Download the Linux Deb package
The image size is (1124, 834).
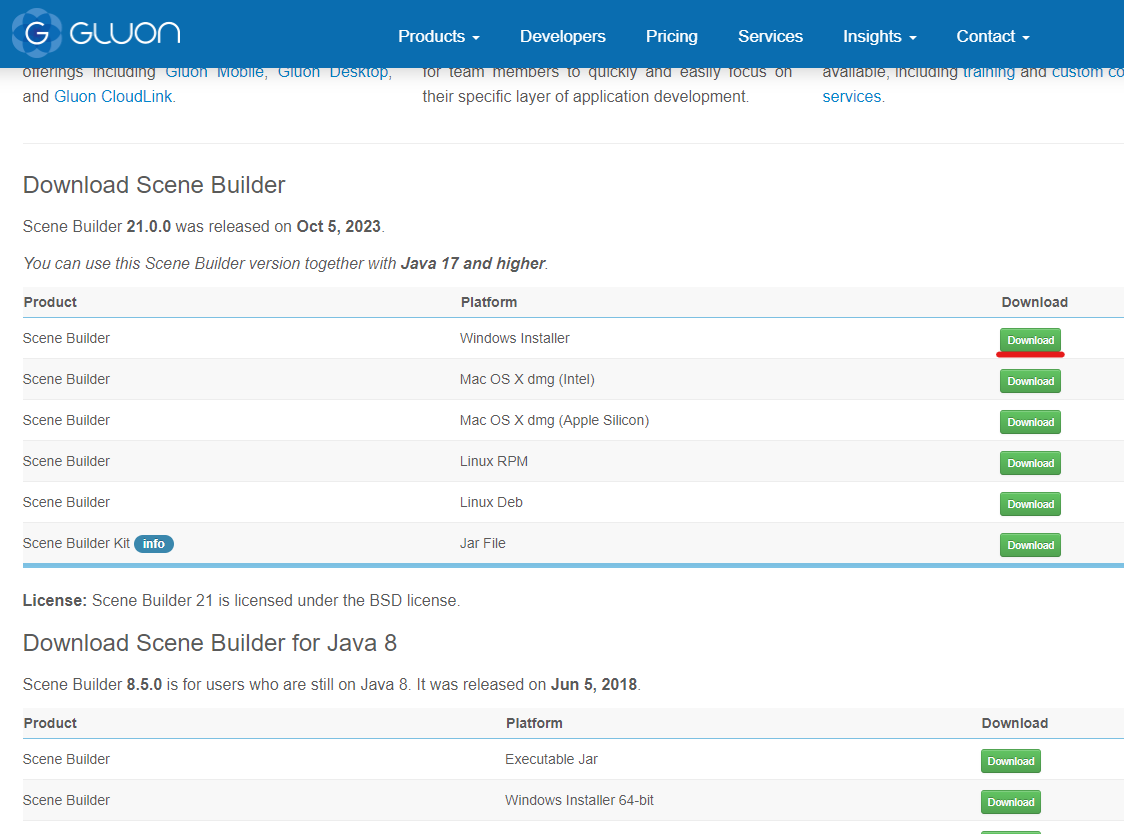coord(1030,503)
